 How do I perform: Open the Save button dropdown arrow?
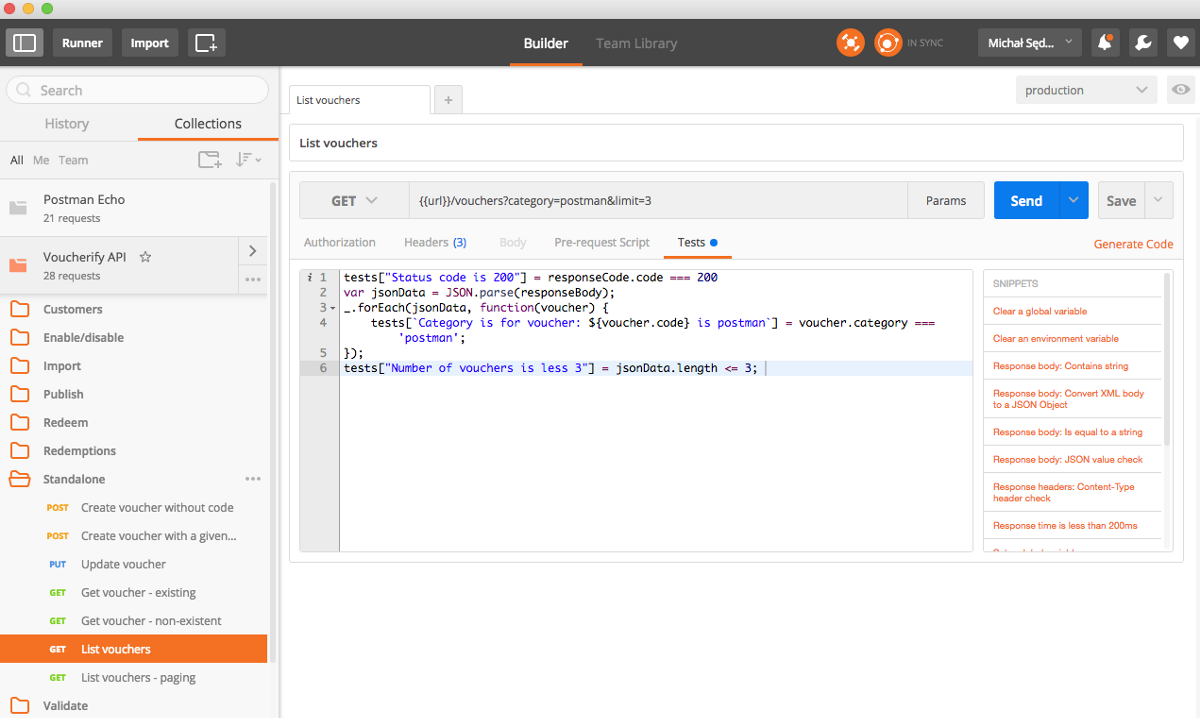coord(1159,200)
